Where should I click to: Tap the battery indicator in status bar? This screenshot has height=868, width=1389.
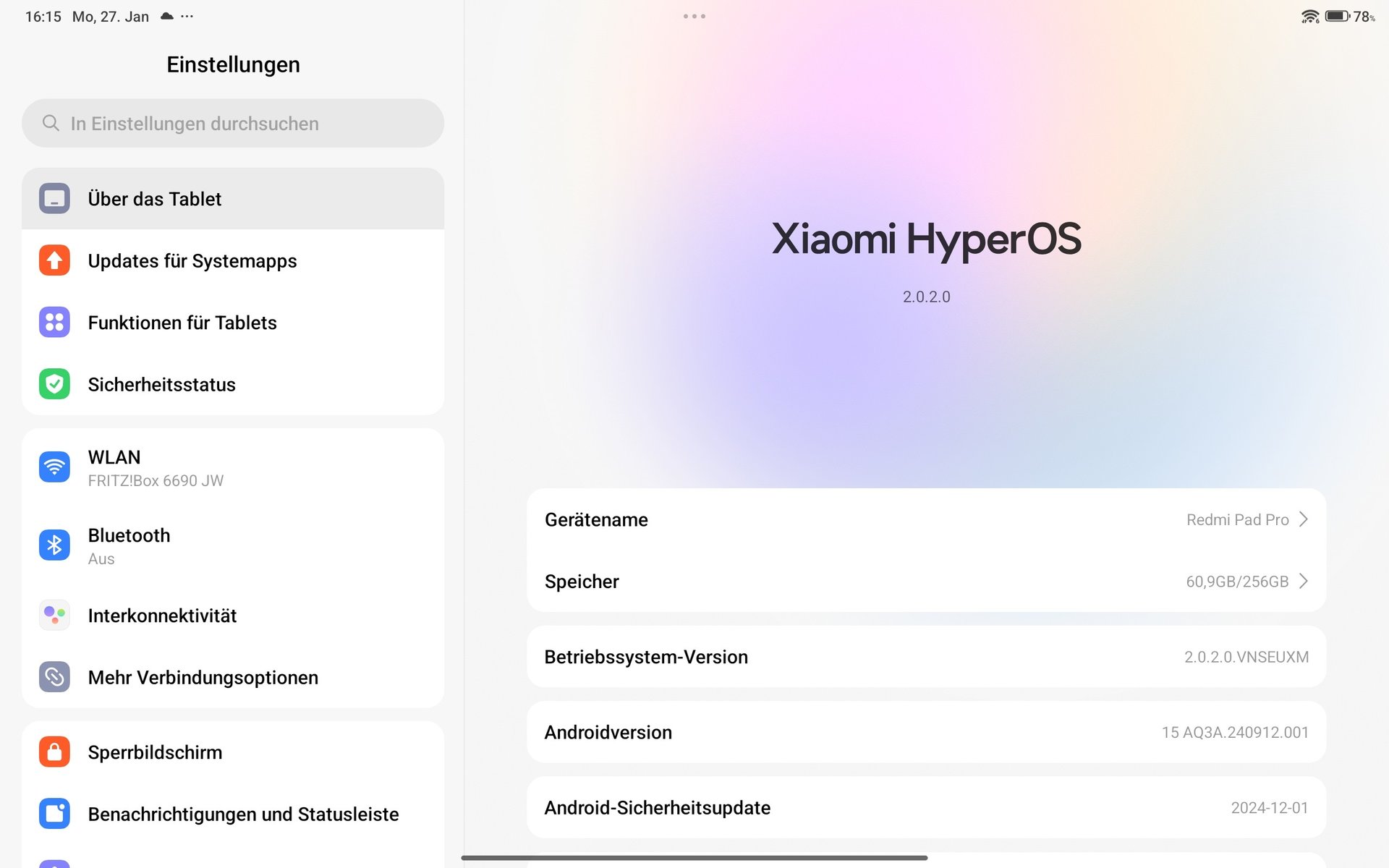tap(1336, 16)
